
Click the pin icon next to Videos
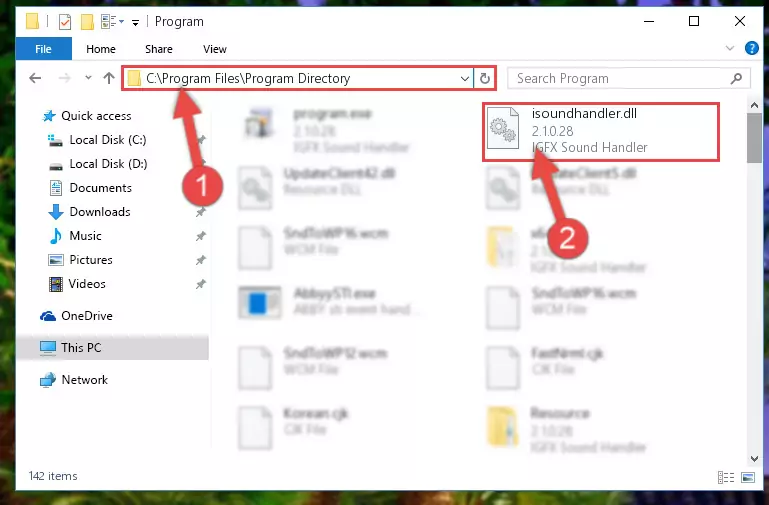201,284
